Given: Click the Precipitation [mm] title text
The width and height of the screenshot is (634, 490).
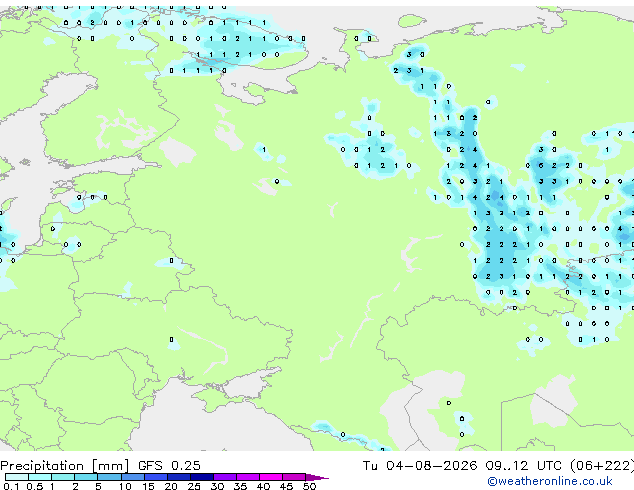Looking at the screenshot, I should point(65,466).
